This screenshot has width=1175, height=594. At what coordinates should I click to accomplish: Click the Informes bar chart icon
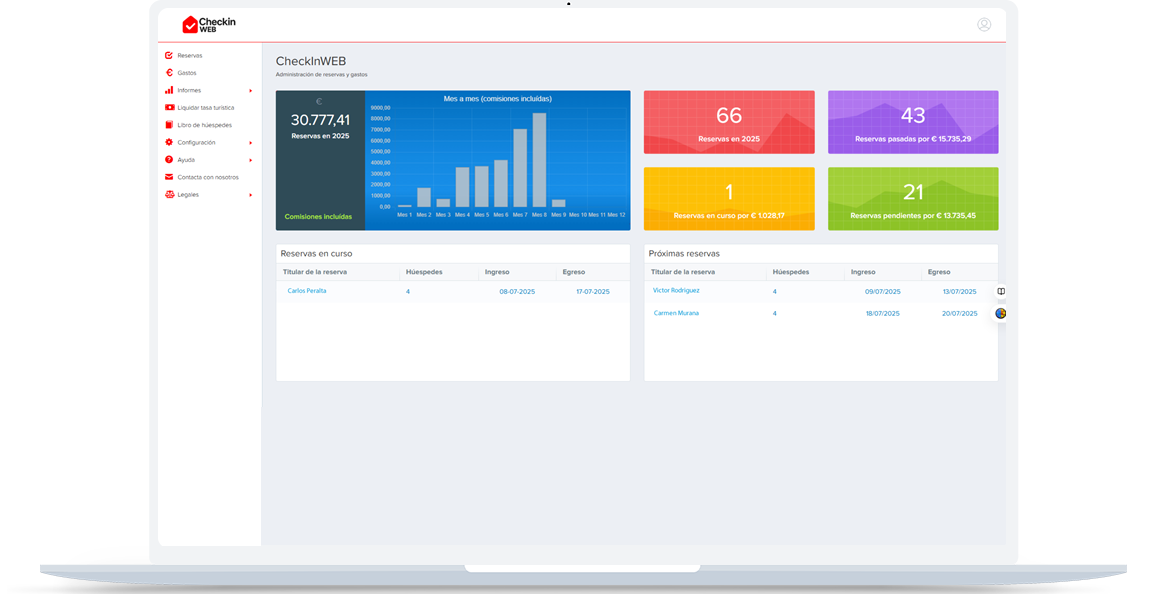click(169, 90)
